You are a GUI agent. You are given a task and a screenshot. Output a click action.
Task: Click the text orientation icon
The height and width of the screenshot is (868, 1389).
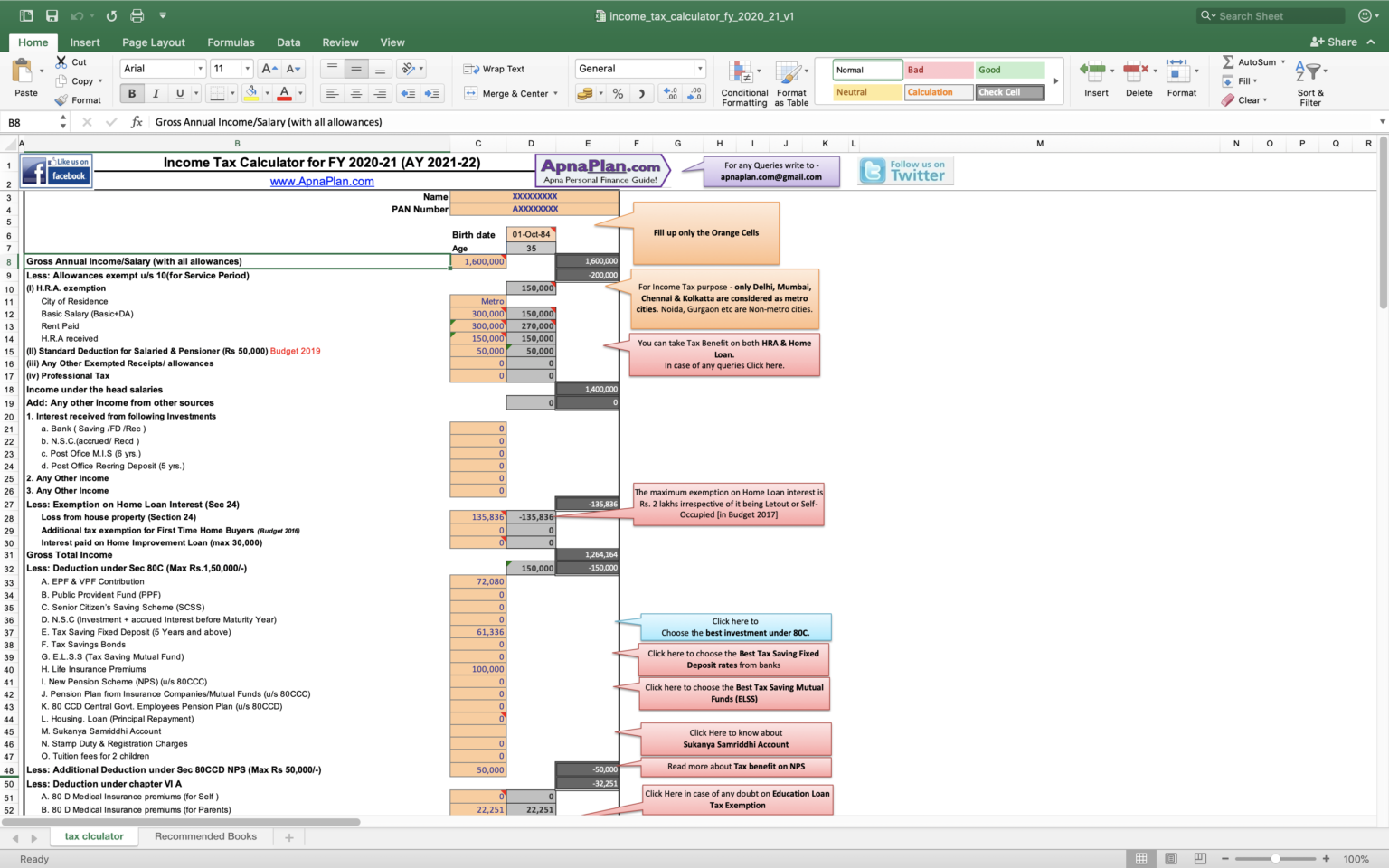(408, 69)
